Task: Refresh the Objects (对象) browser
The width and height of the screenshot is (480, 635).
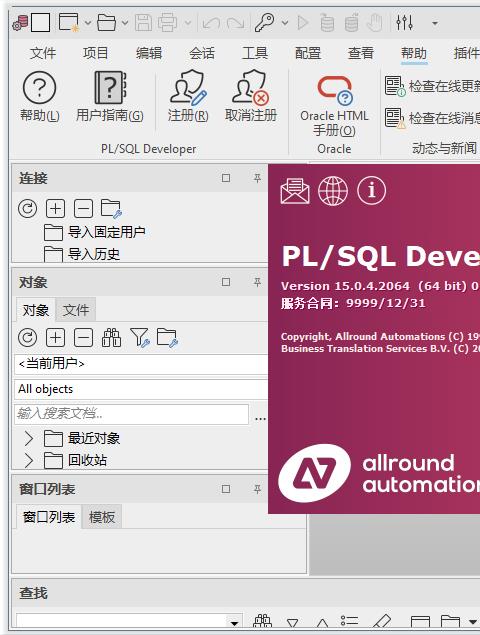Action: click(28, 338)
